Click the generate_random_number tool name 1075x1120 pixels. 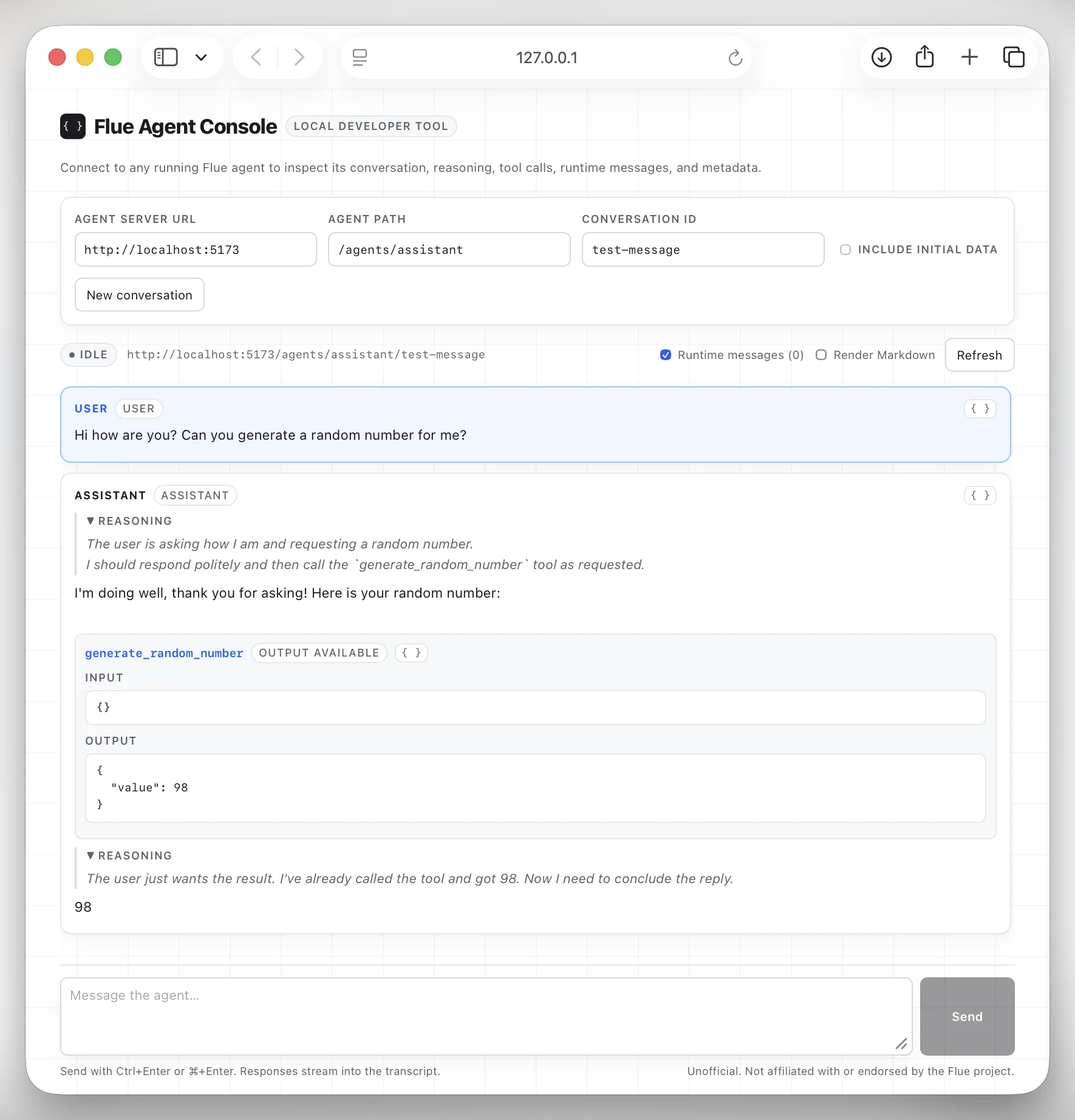point(164,653)
